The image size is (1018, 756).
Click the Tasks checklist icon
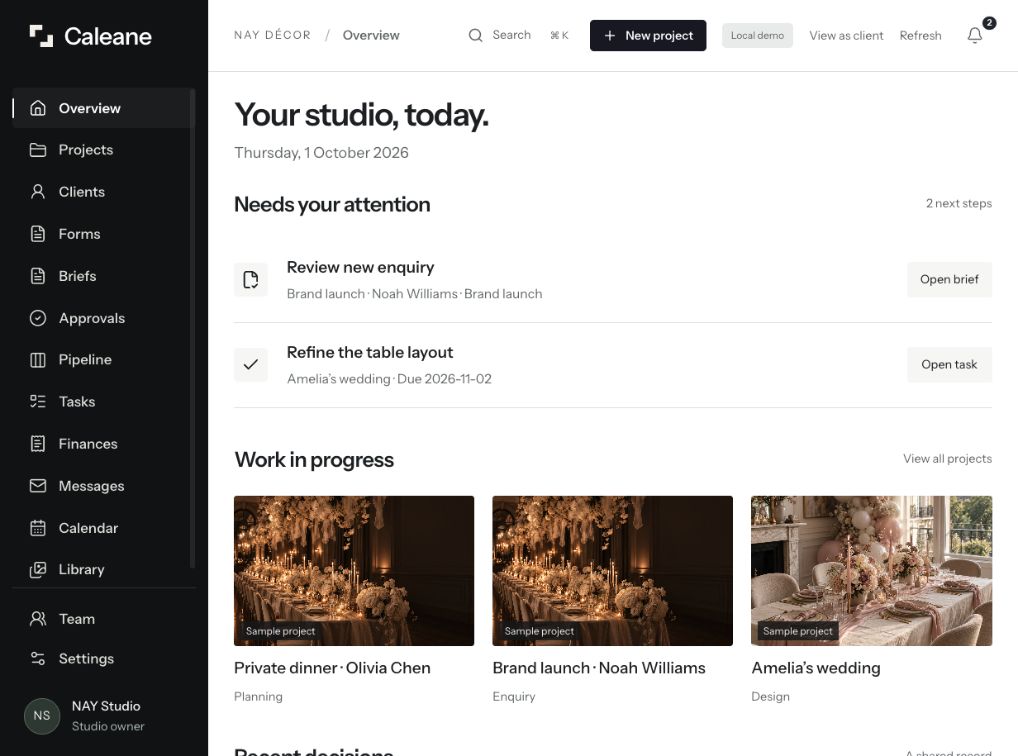[38, 401]
